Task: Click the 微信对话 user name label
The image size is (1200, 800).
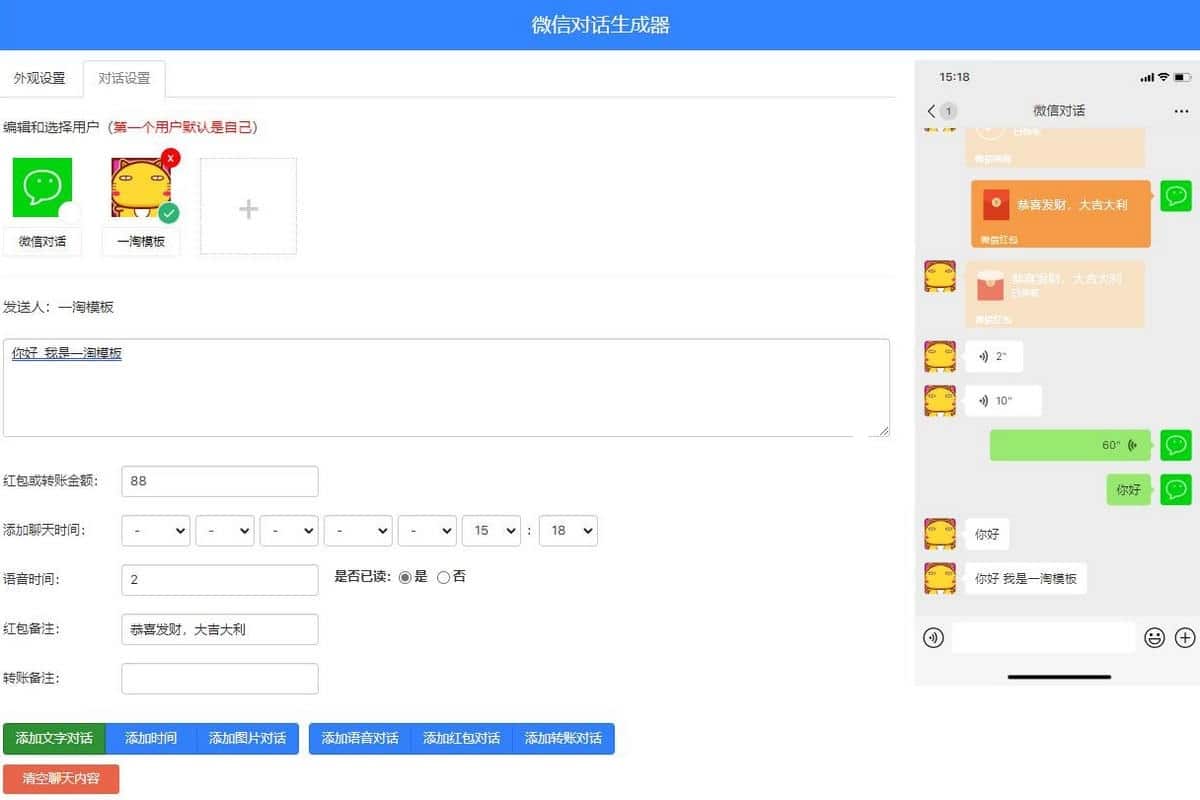Action: [x=42, y=241]
